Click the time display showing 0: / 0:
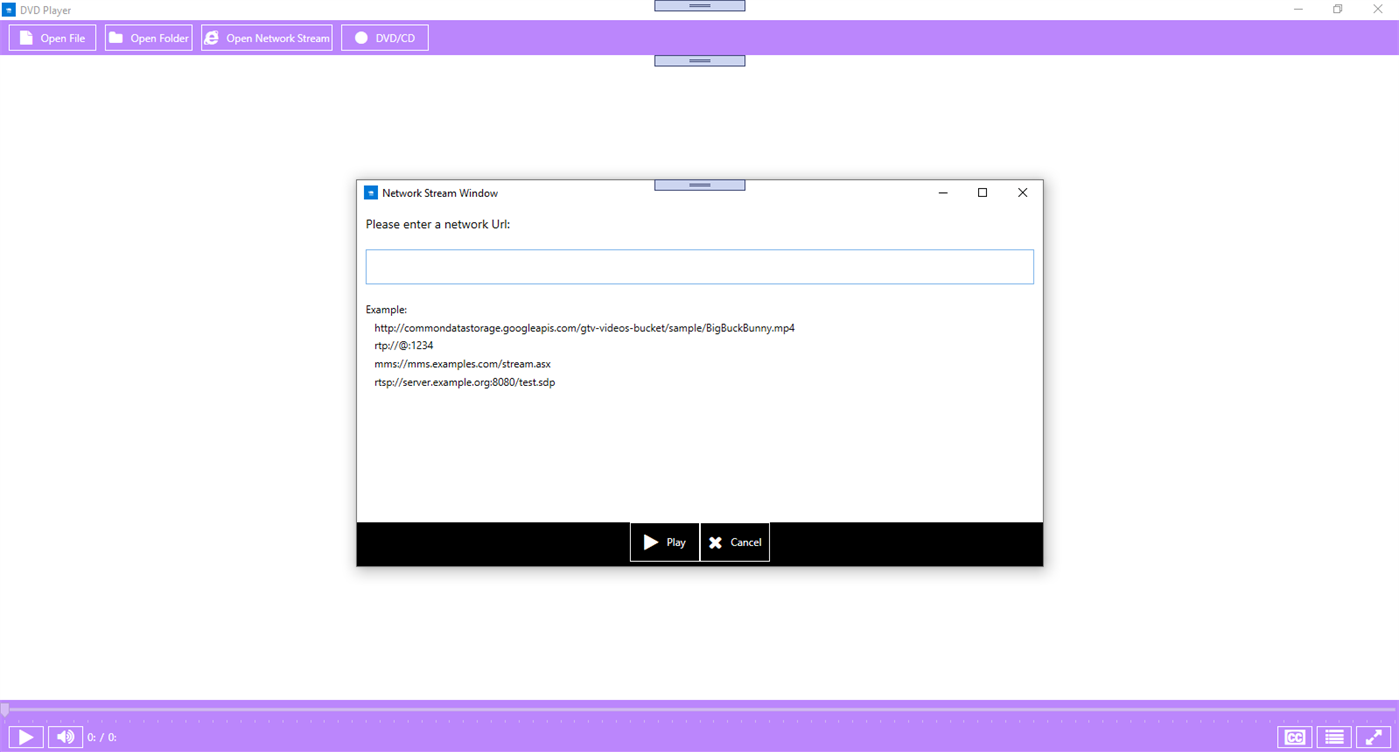The height and width of the screenshot is (752, 1399). (101, 737)
